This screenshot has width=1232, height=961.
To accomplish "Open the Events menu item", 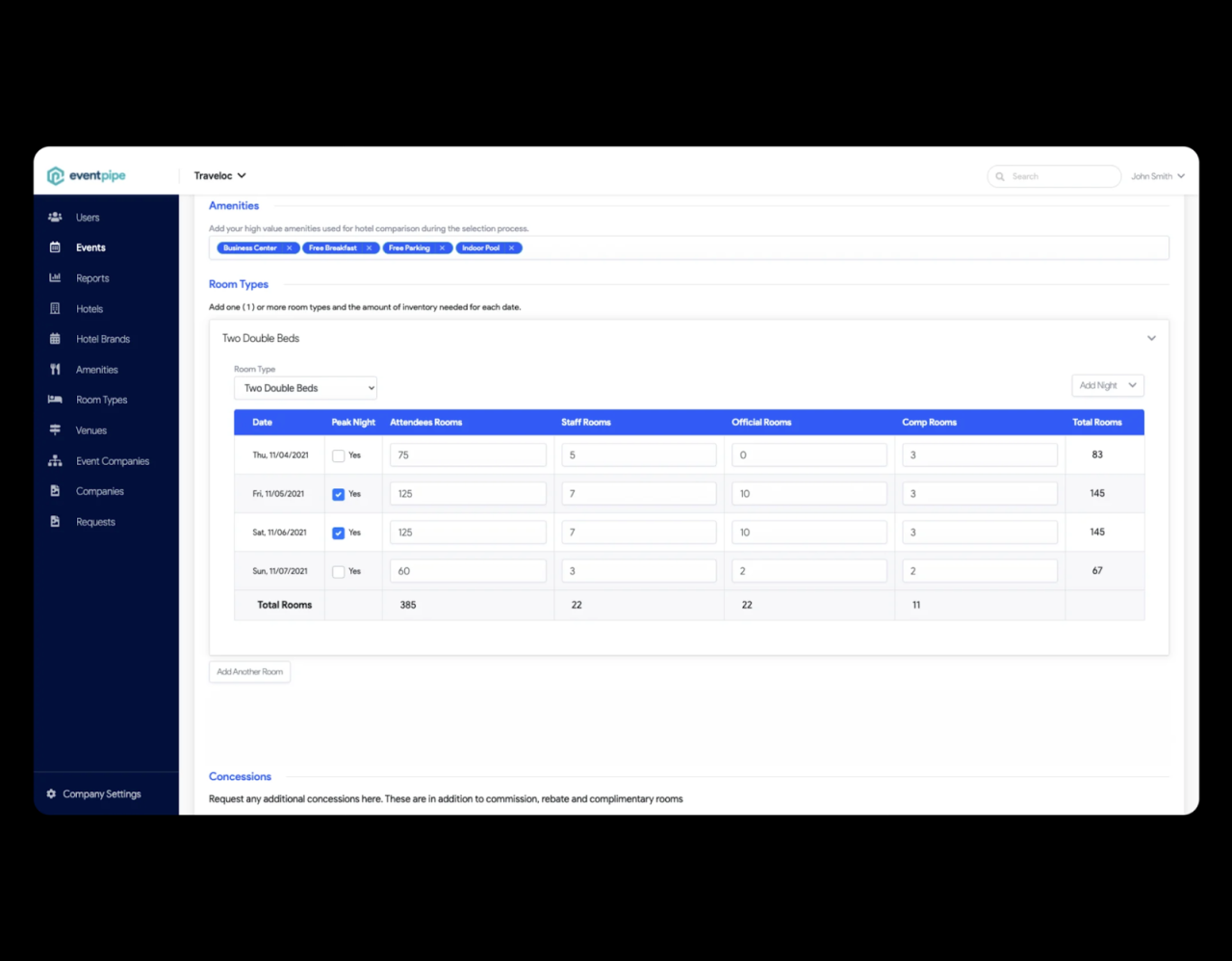I will tap(90, 248).
